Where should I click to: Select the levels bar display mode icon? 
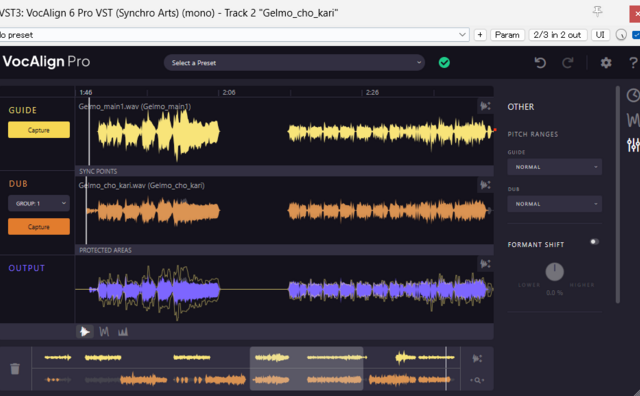(x=123, y=331)
